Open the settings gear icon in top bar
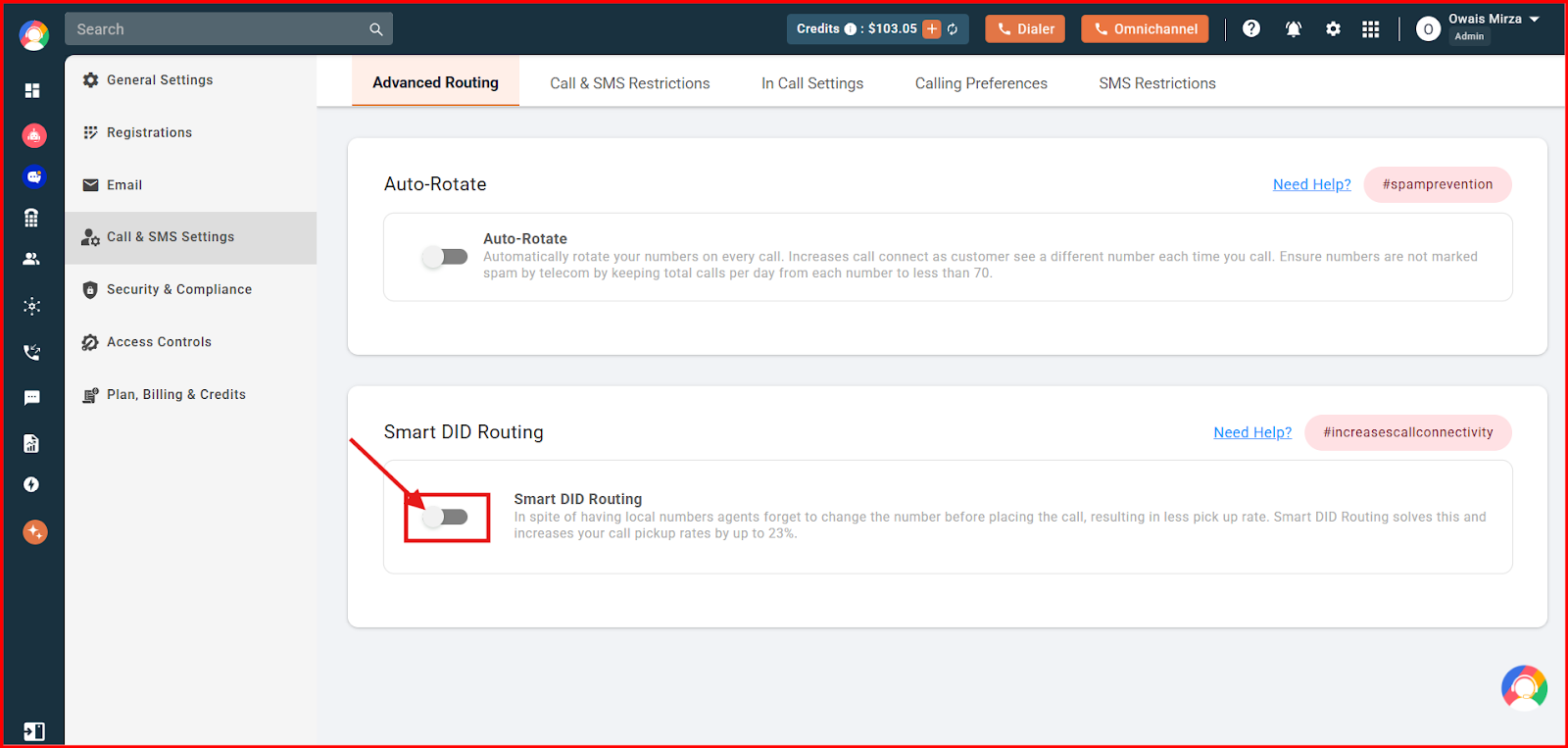 tap(1333, 29)
